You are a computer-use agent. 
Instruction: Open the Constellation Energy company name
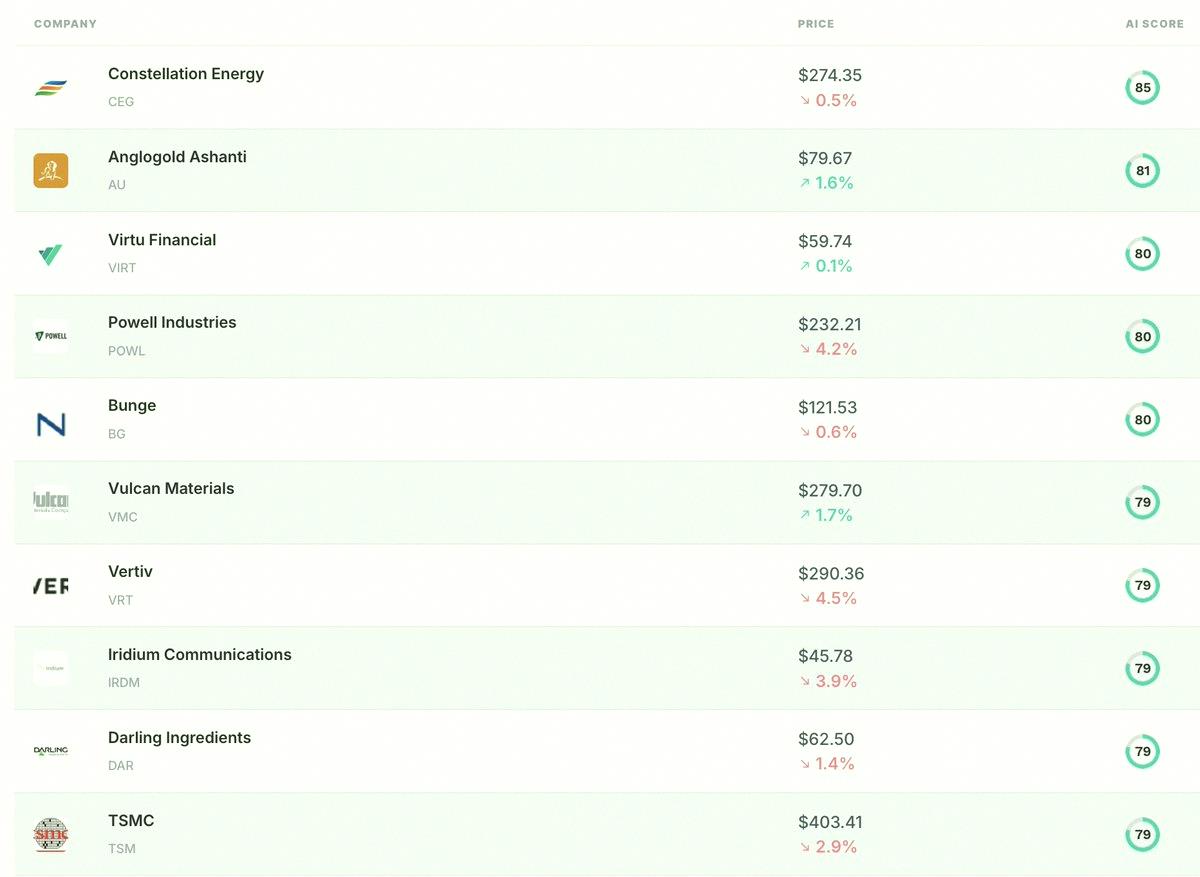coord(186,75)
